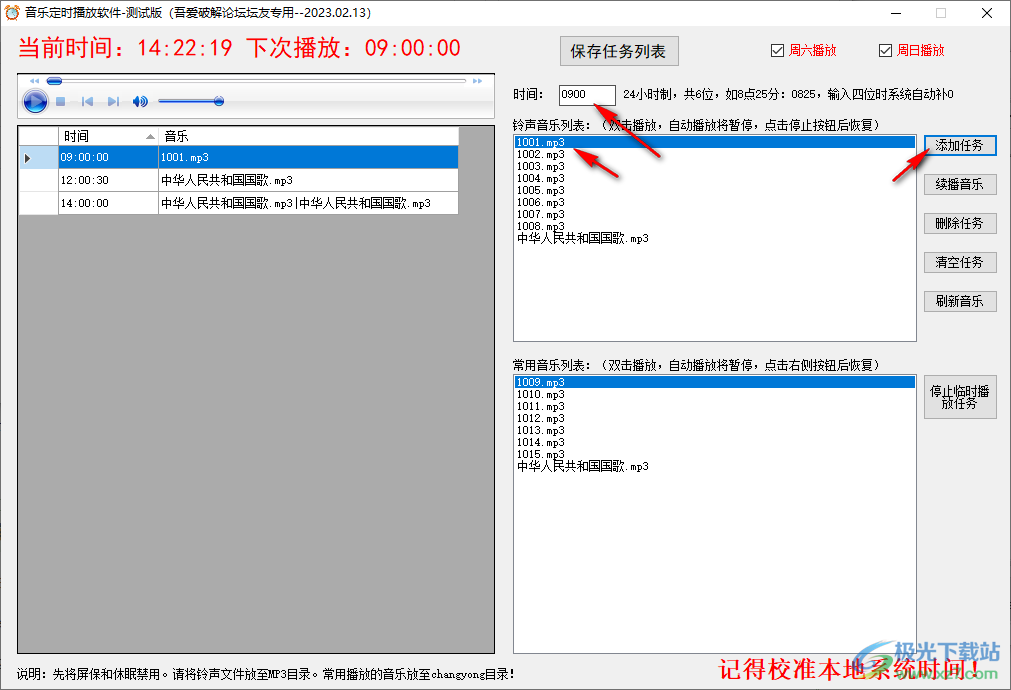Click the previous track icon

click(87, 100)
